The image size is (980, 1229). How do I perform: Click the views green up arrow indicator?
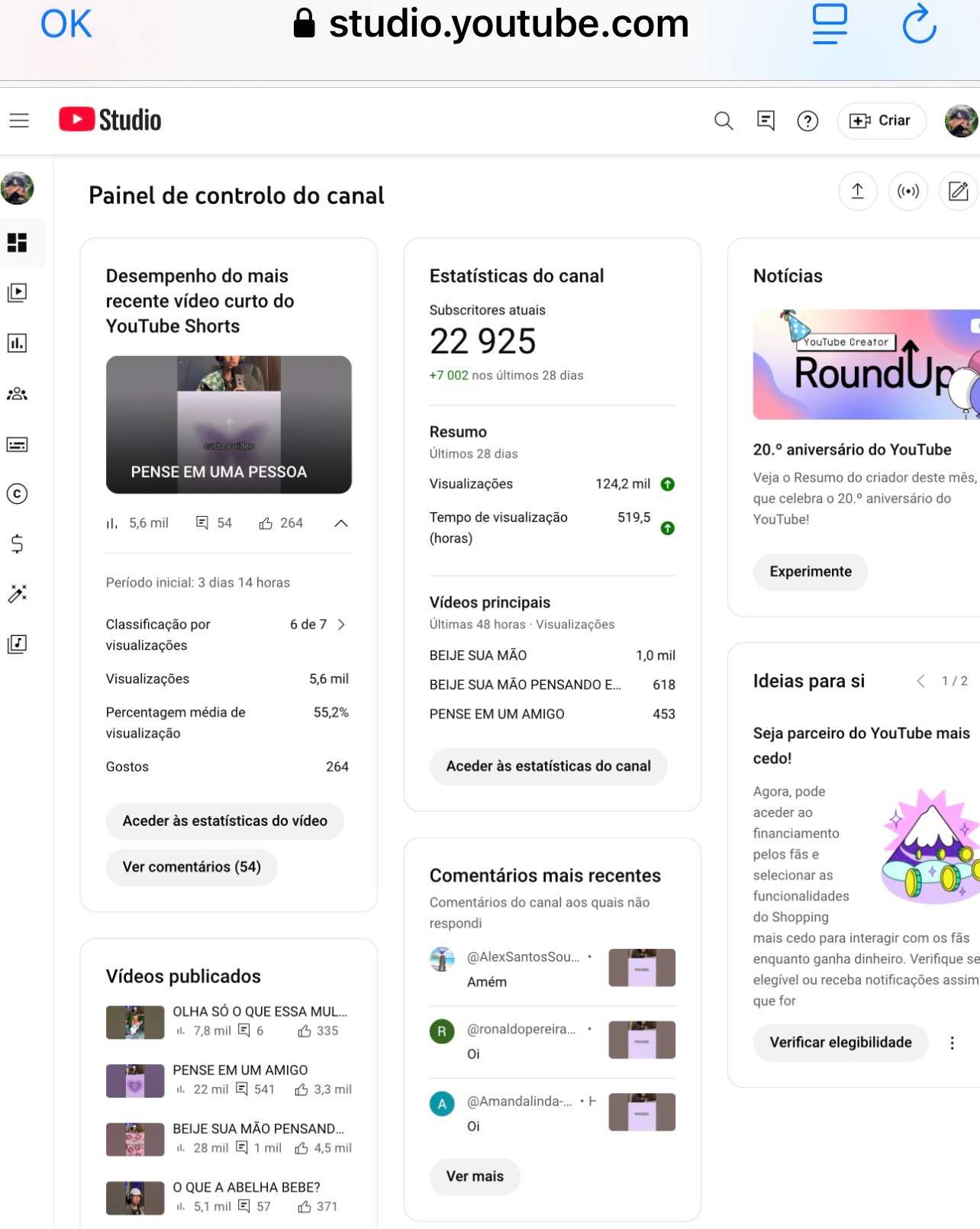(668, 484)
